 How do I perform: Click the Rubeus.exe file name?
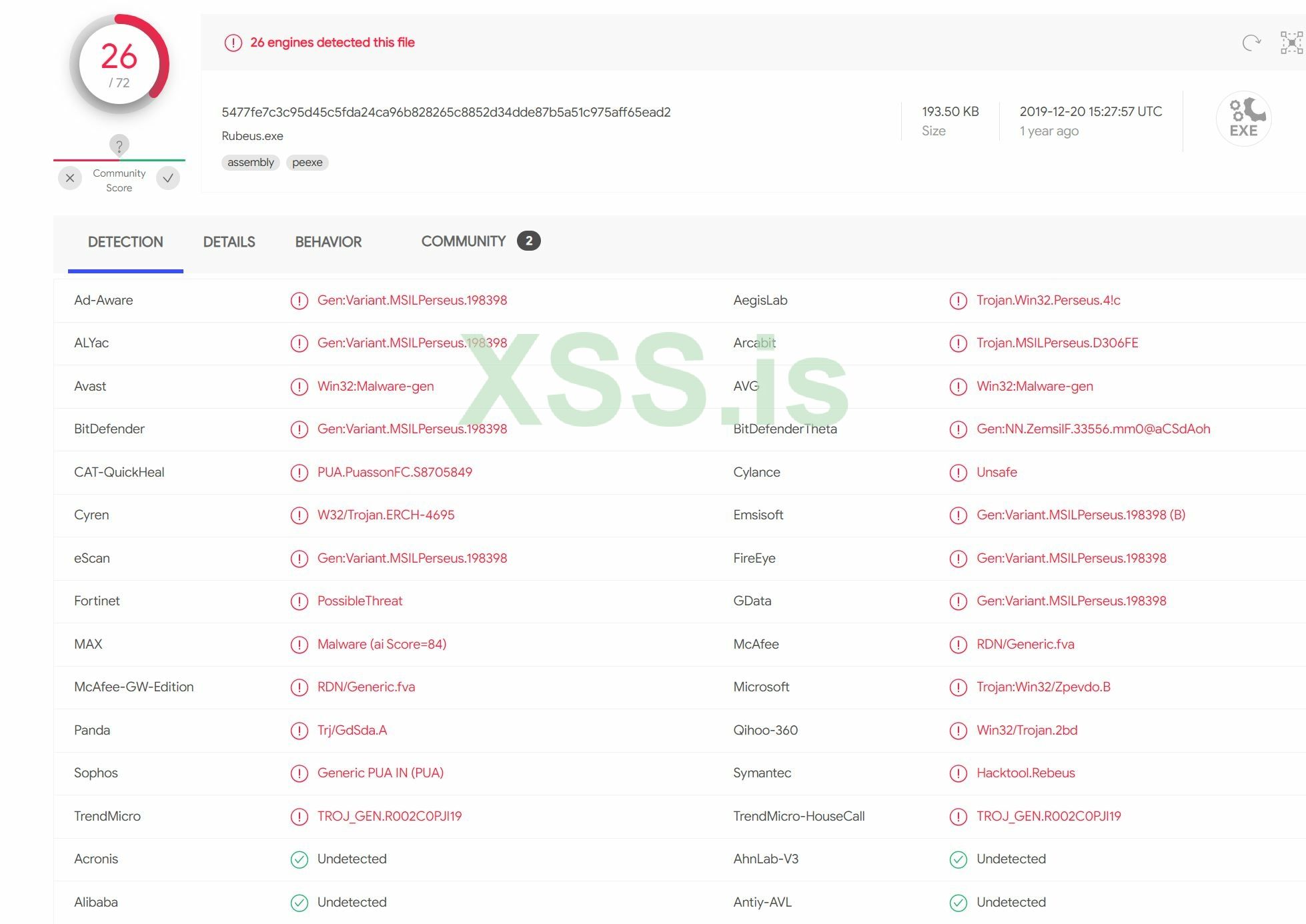click(x=252, y=136)
